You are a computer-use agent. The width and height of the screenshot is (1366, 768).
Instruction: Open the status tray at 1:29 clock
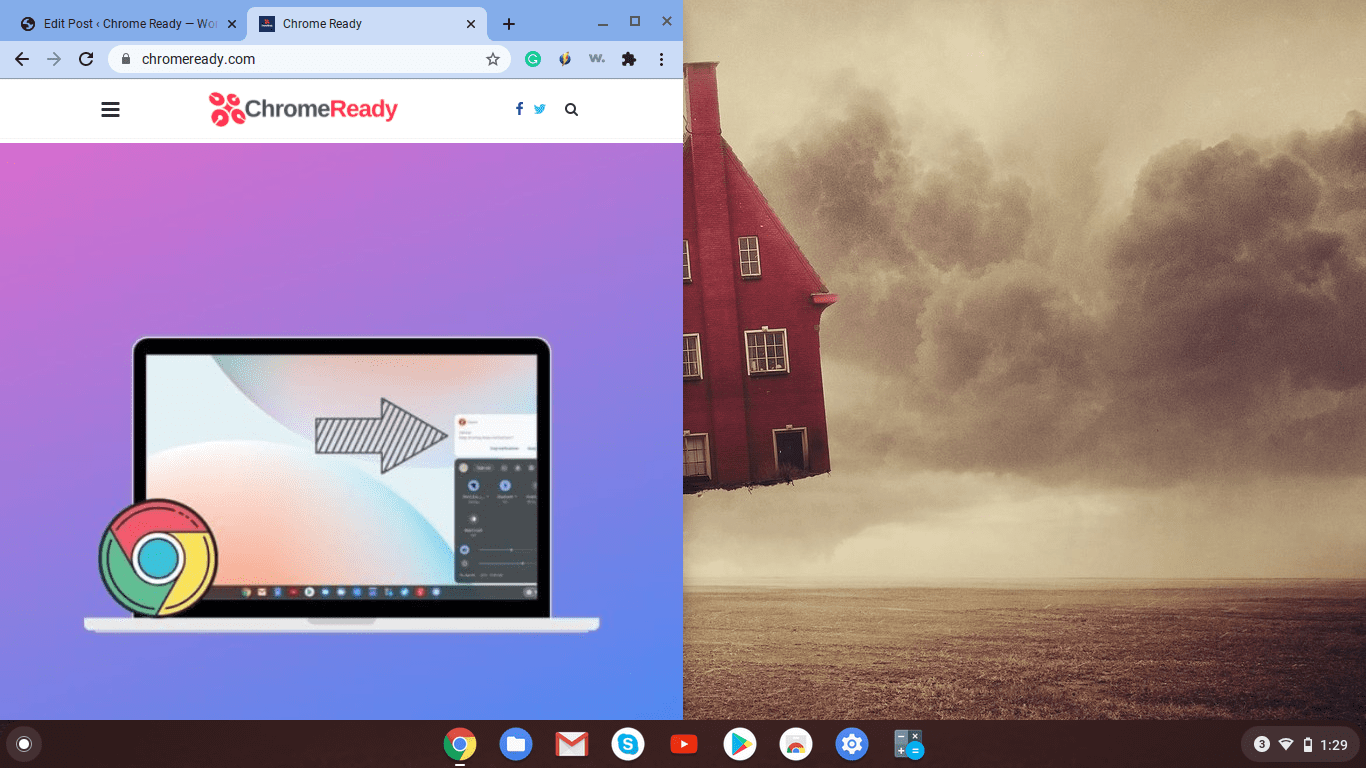[x=1334, y=745]
